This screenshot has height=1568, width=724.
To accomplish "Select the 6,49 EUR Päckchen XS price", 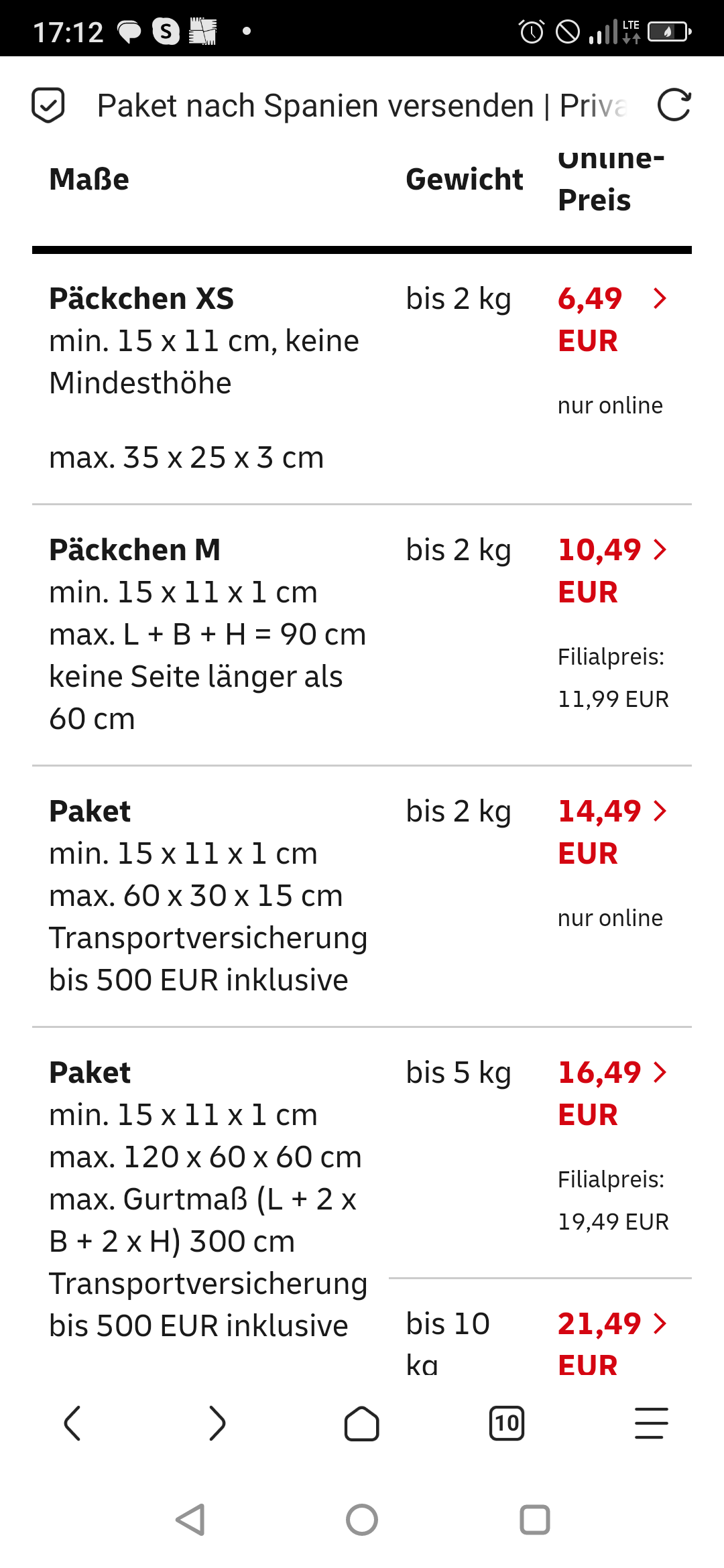I will pos(590,319).
